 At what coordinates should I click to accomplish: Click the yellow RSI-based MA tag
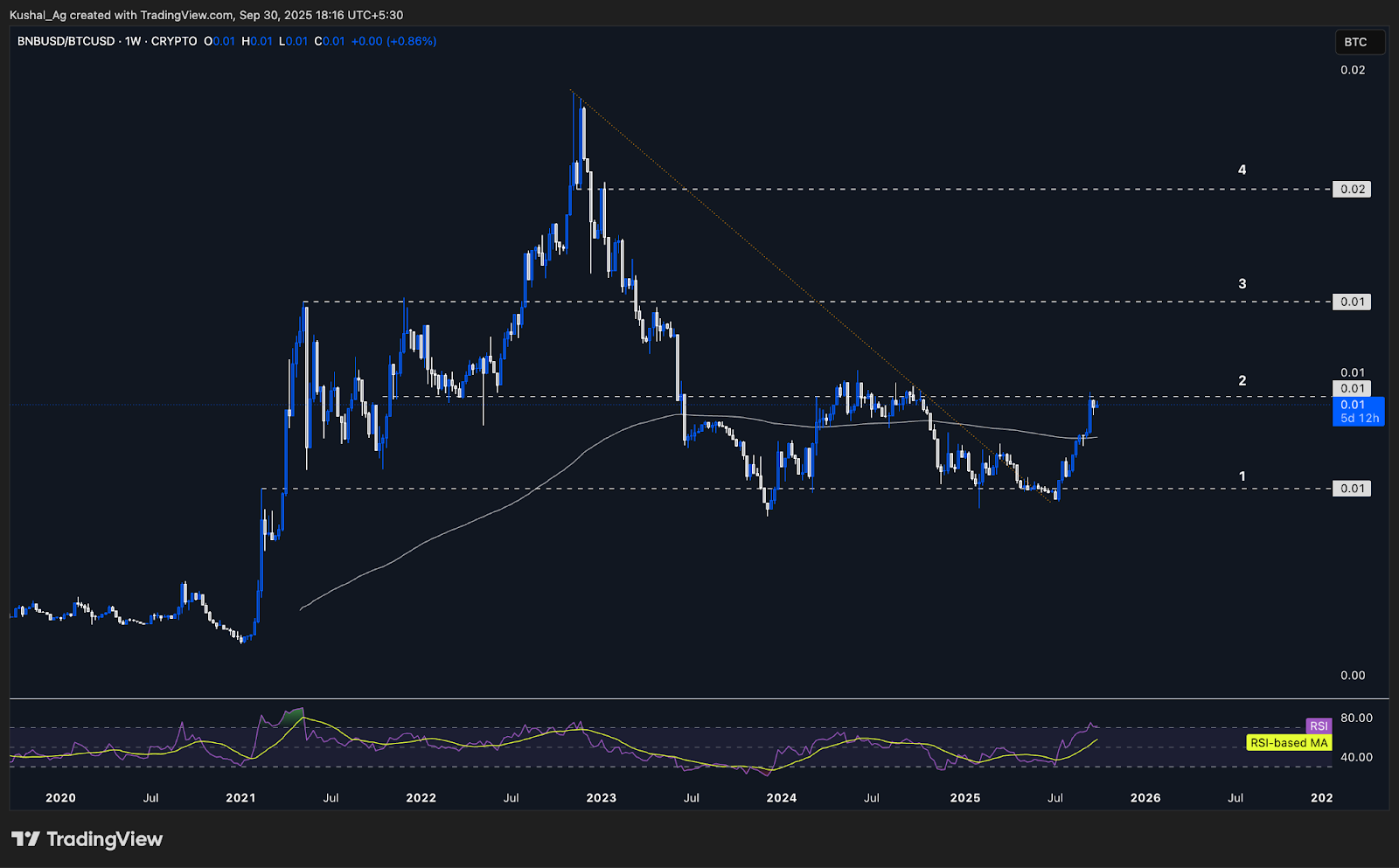(x=1289, y=743)
